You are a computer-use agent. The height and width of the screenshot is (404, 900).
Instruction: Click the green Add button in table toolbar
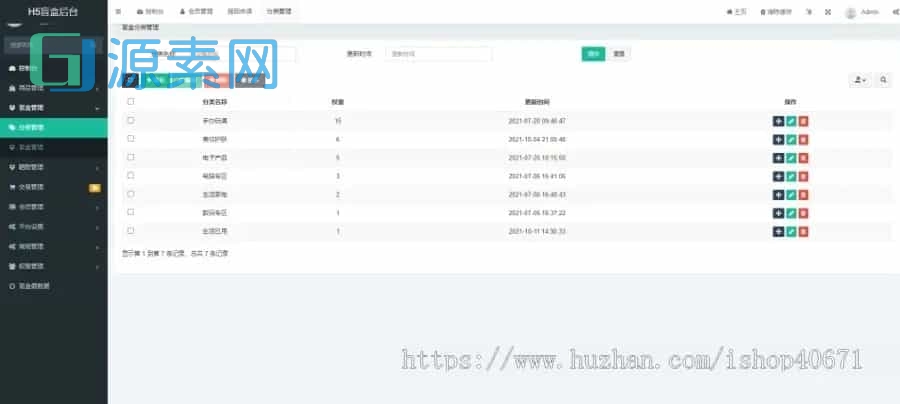(155, 80)
